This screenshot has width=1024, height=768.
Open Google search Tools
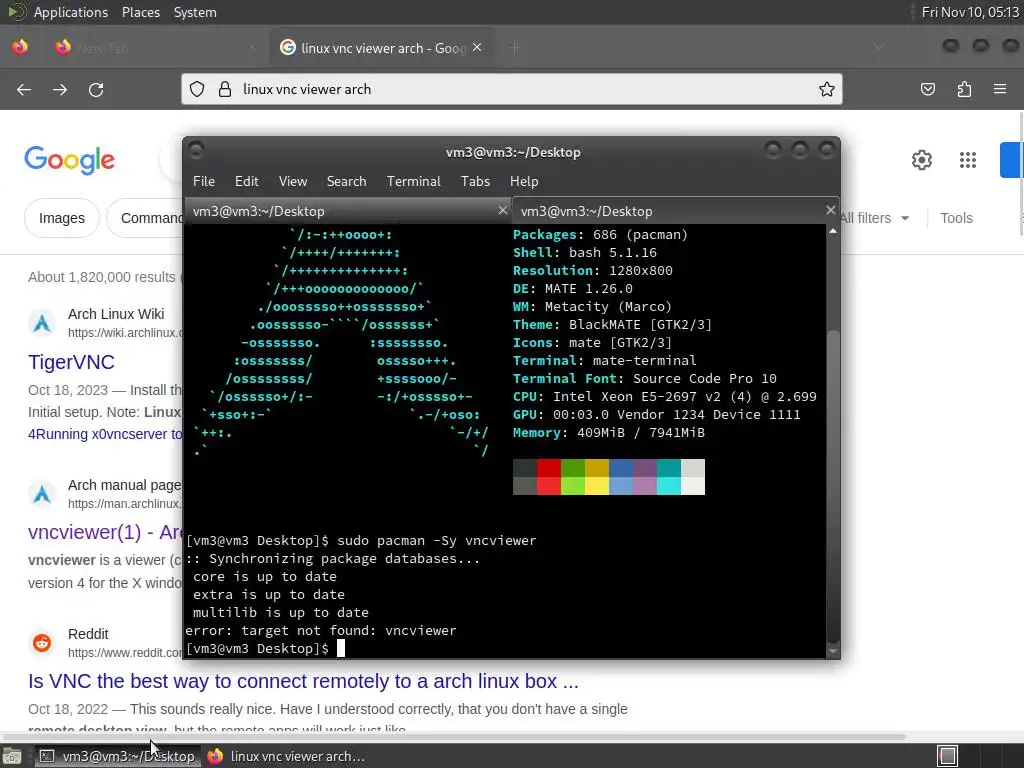[956, 218]
